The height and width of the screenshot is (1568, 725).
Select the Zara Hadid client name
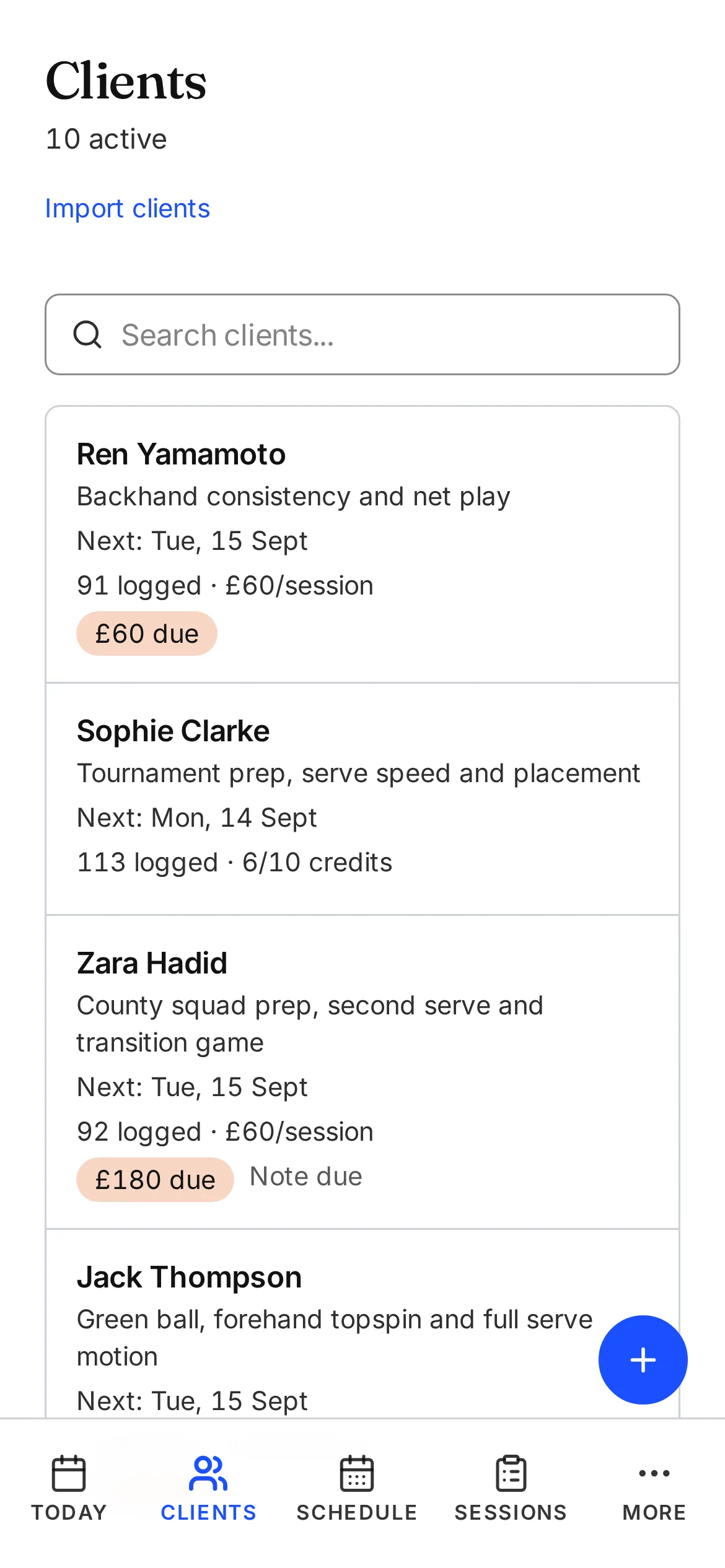(x=152, y=963)
